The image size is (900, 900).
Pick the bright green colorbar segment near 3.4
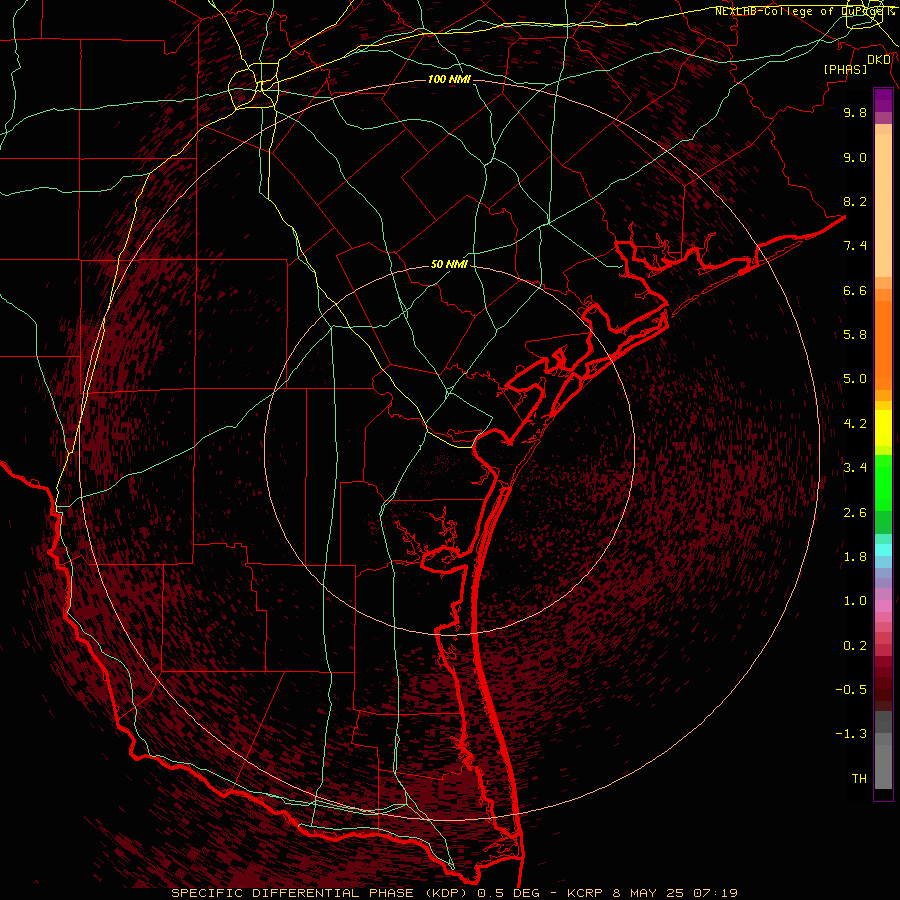(x=883, y=482)
